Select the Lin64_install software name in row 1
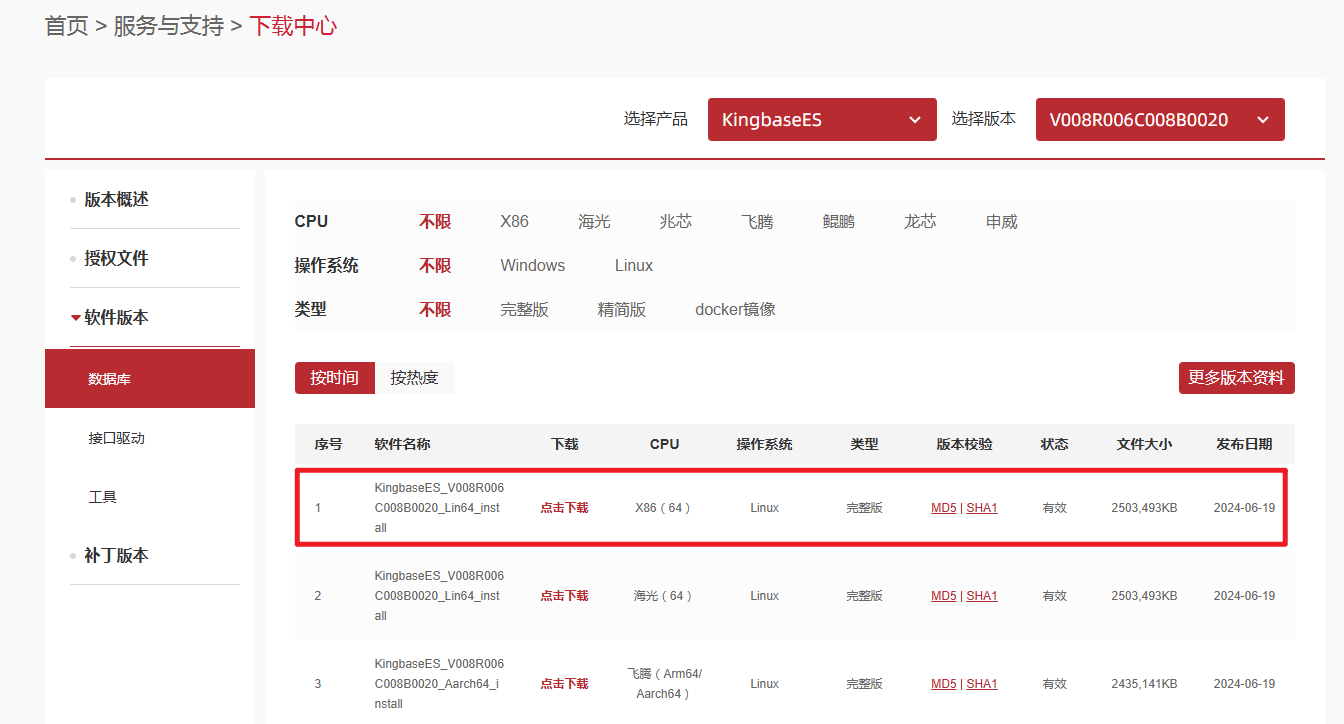Image resolution: width=1344 pixels, height=724 pixels. (x=440, y=508)
